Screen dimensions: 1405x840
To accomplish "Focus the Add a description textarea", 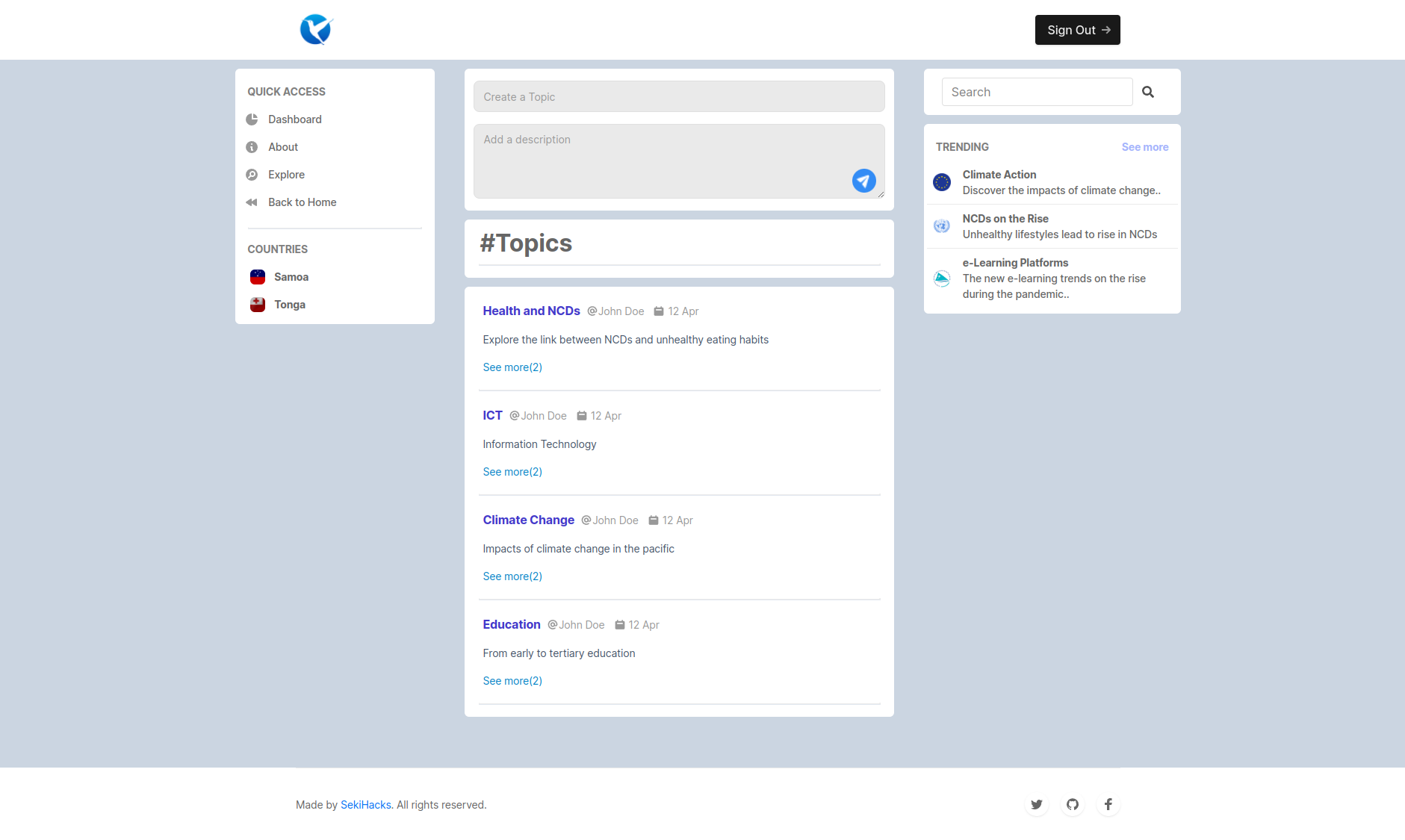I will 679,161.
